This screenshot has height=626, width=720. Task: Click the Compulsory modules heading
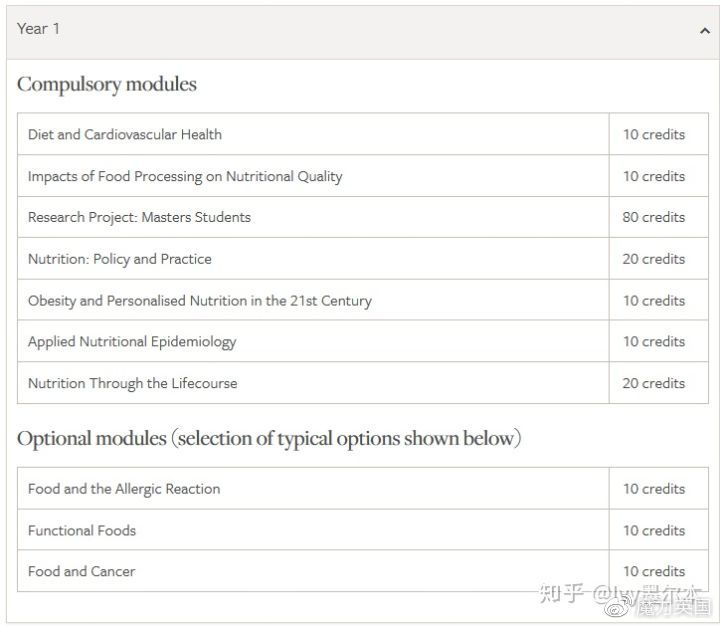(107, 84)
